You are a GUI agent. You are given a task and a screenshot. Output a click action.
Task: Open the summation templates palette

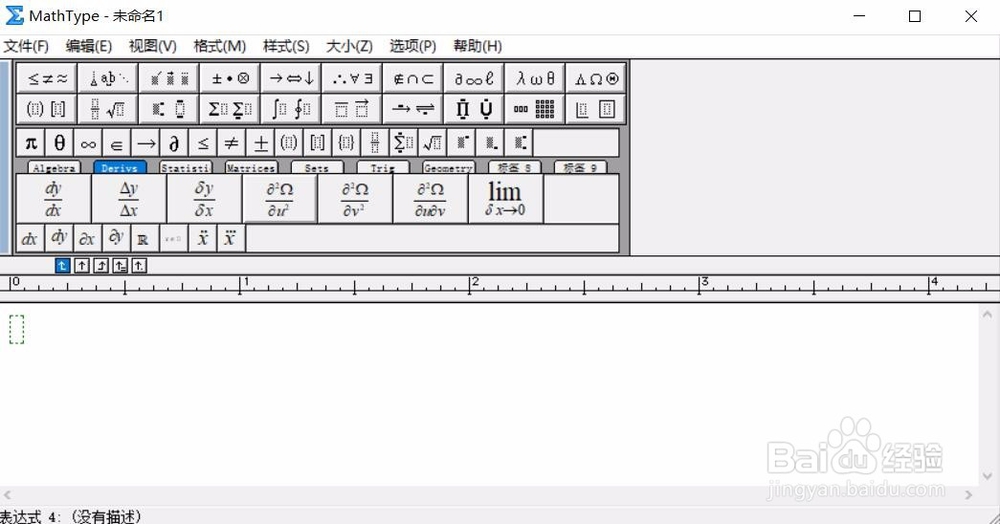(230, 109)
